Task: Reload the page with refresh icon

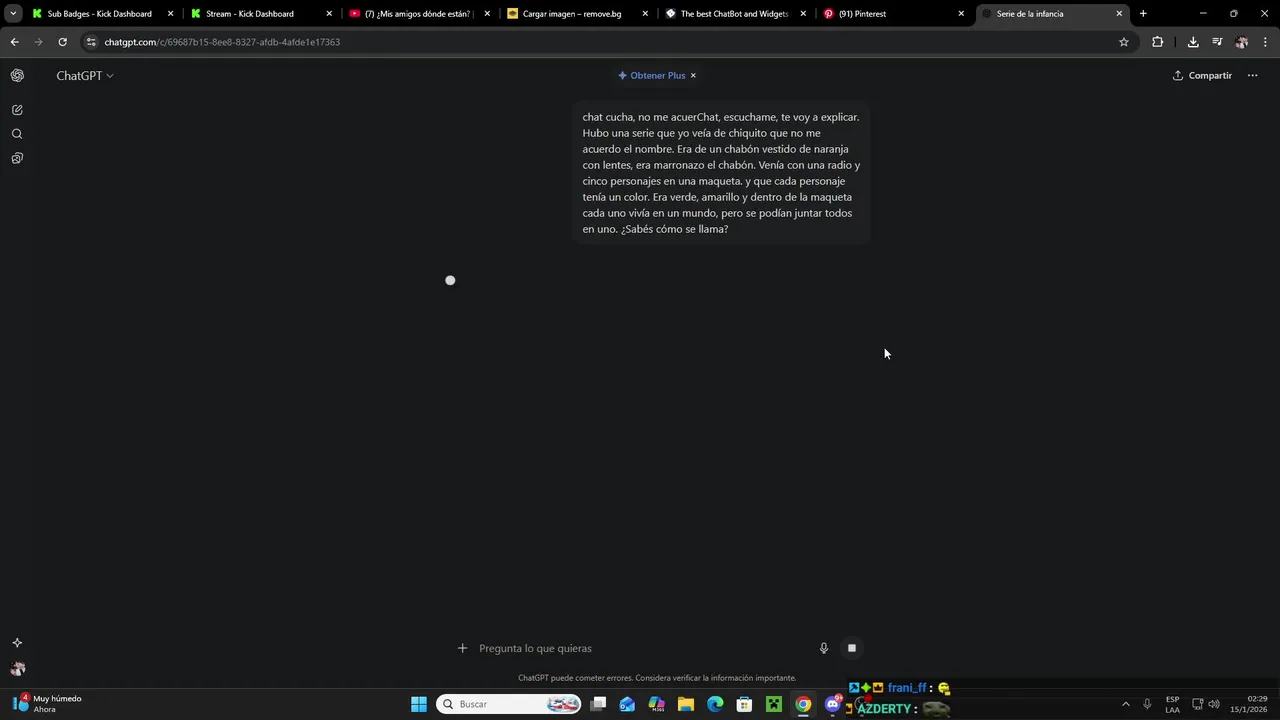Action: click(62, 42)
